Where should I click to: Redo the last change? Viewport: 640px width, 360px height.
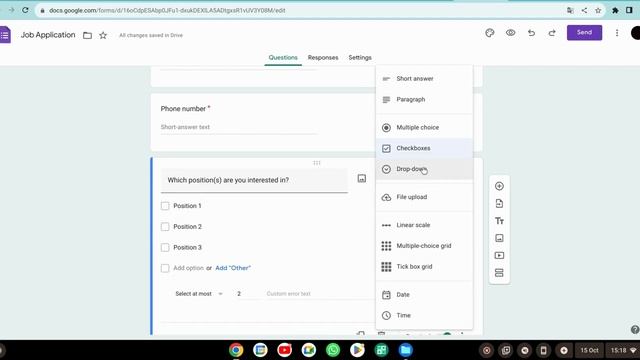click(552, 33)
